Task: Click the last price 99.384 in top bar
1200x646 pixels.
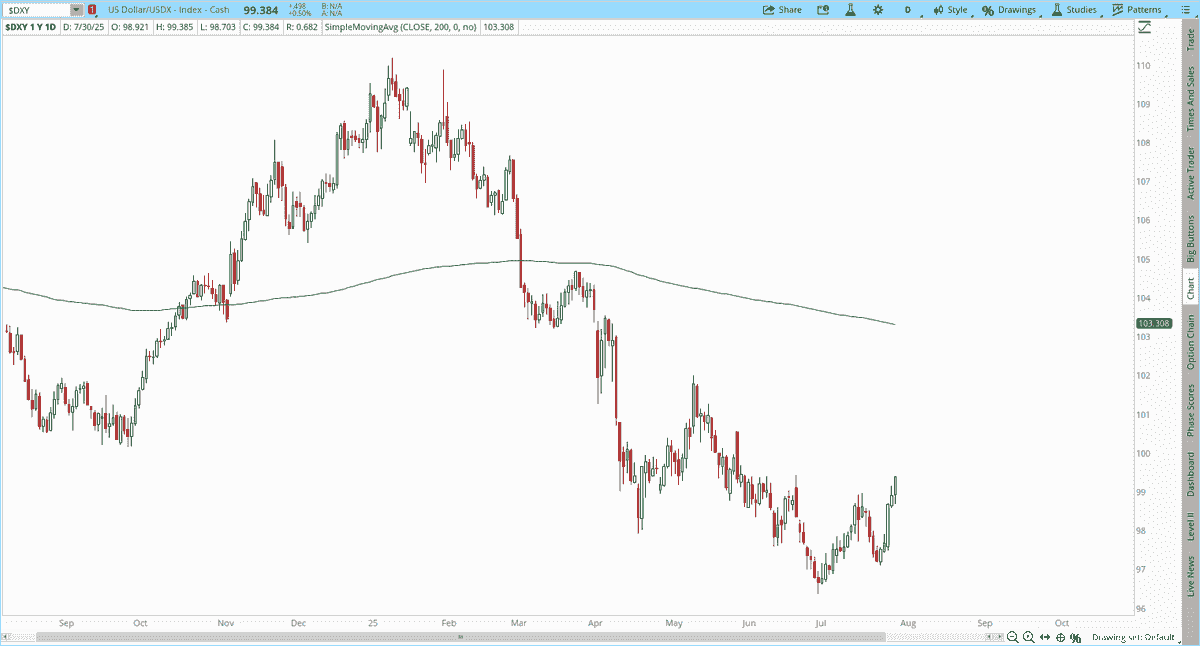Action: (261, 9)
